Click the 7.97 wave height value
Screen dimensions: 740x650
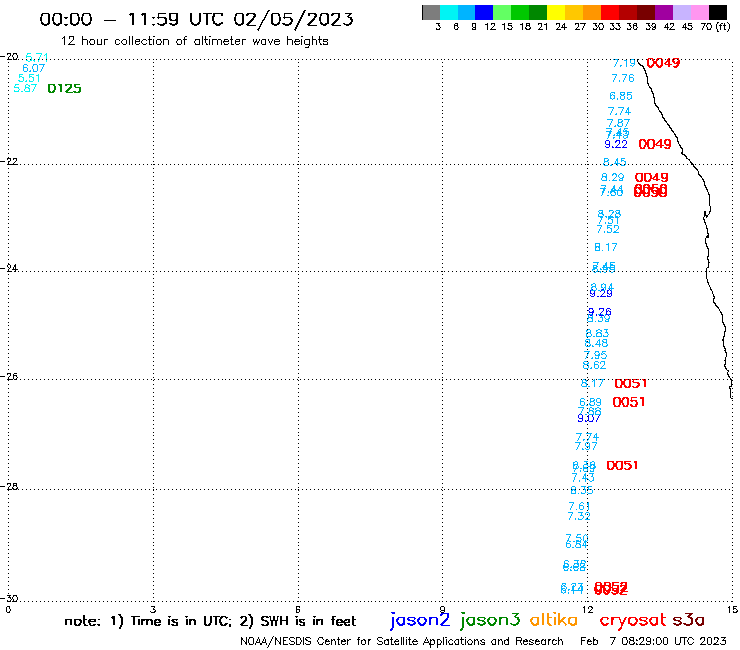pos(586,446)
